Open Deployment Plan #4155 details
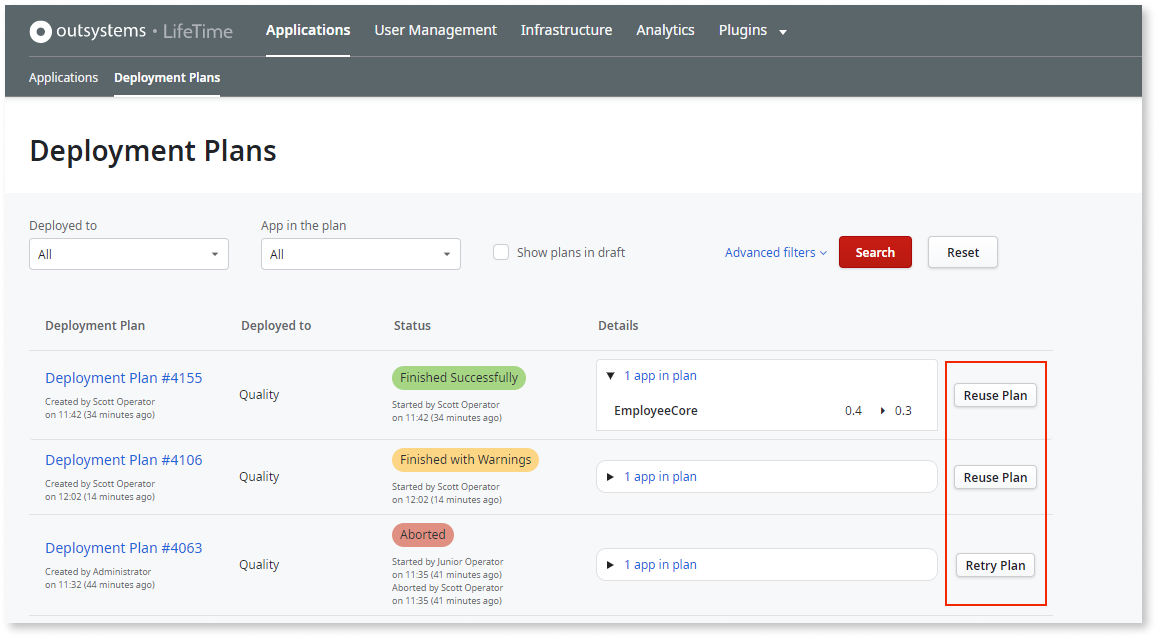The width and height of the screenshot is (1157, 638). (x=123, y=377)
